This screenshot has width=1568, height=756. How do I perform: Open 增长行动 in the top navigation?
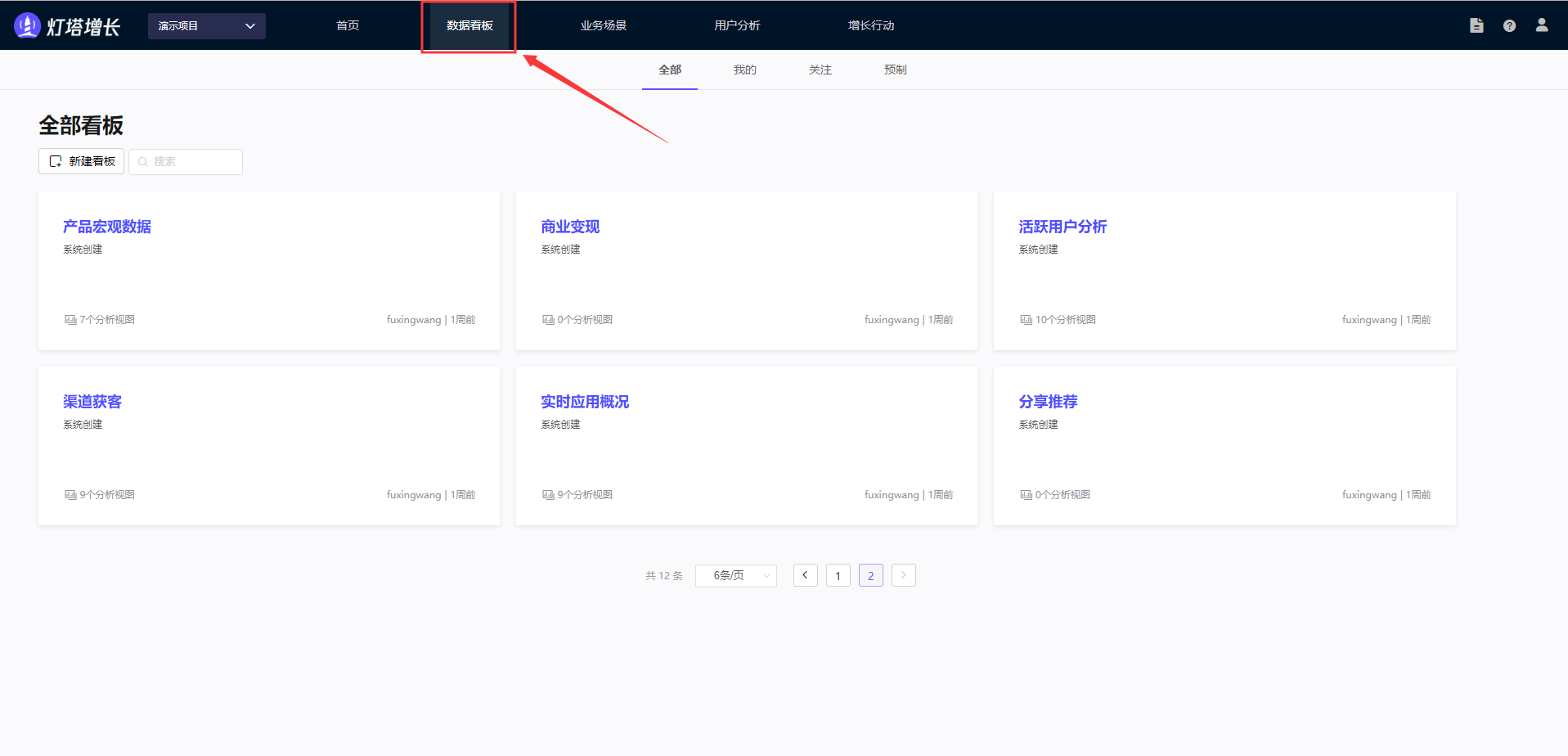point(871,25)
